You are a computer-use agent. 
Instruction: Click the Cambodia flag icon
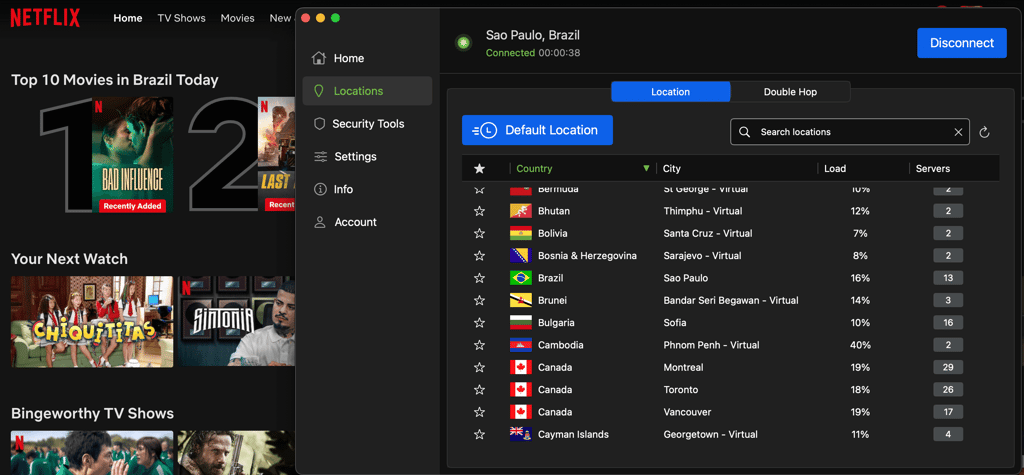(520, 345)
